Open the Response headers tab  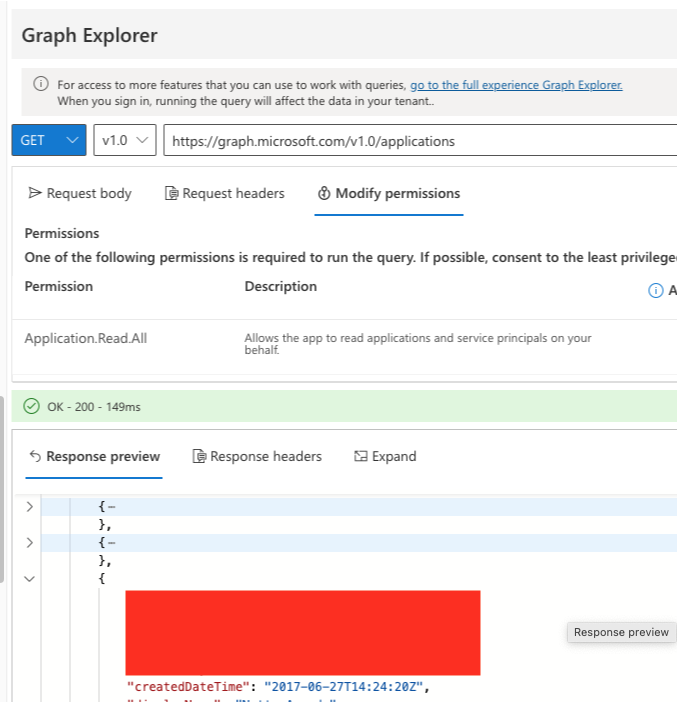(x=257, y=456)
